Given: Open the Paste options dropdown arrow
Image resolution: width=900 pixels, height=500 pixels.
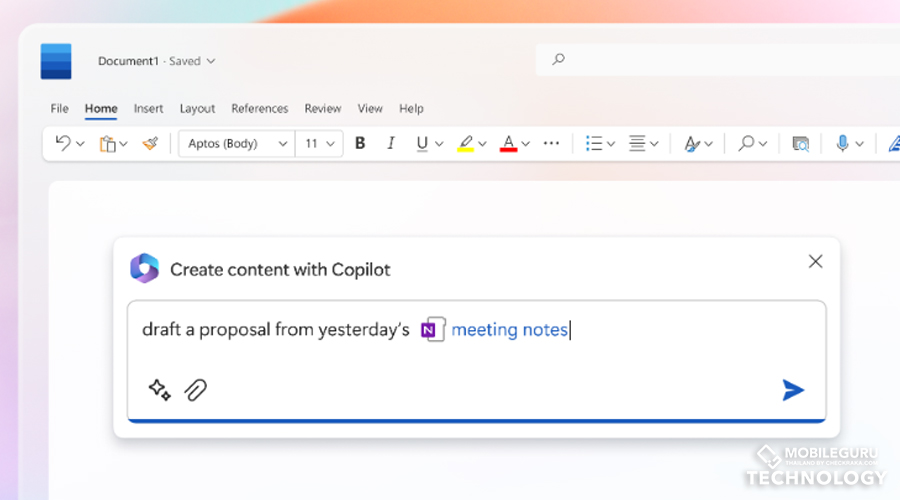Looking at the screenshot, I should (123, 144).
